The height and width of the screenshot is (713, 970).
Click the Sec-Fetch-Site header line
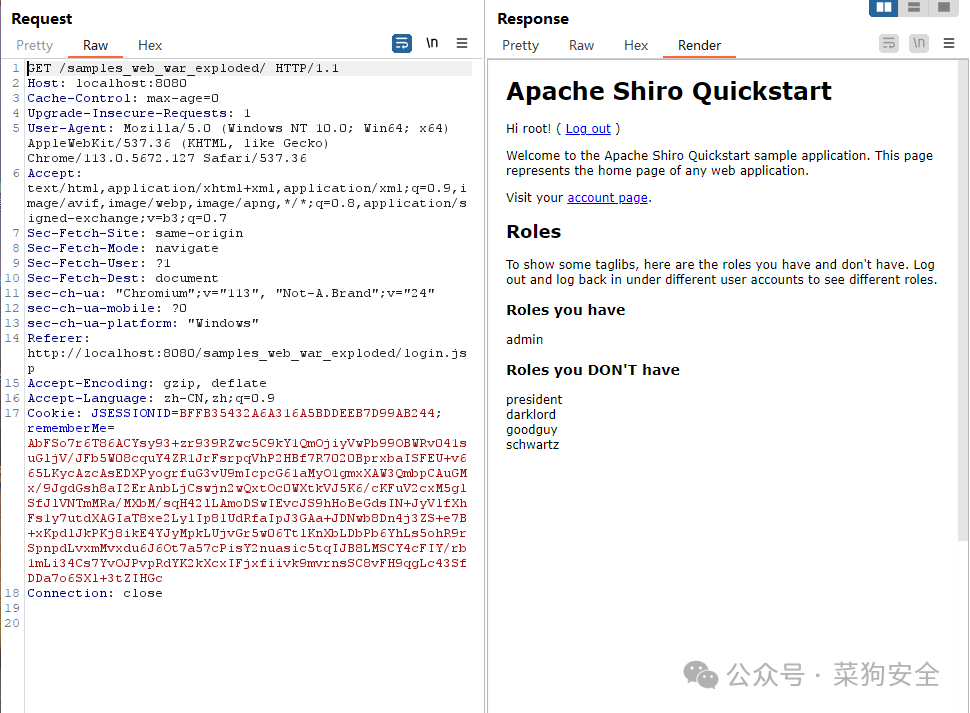[135, 233]
